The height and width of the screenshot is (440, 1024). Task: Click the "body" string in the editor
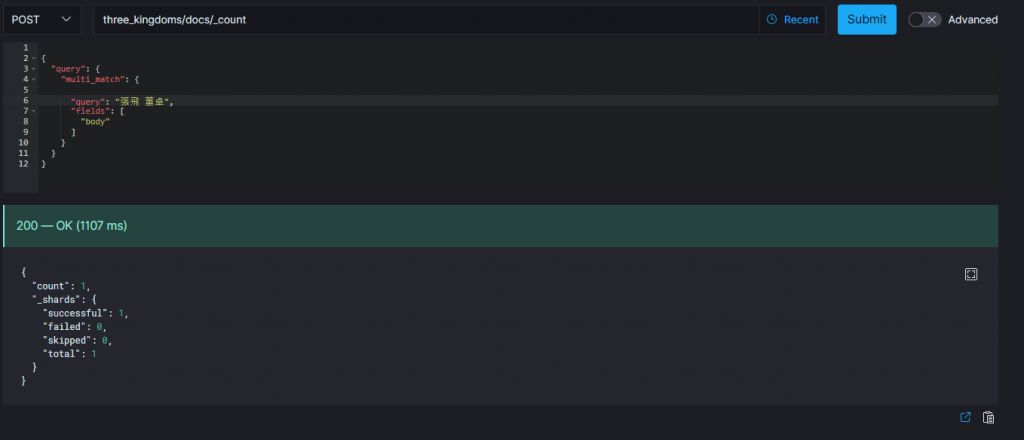[95, 121]
